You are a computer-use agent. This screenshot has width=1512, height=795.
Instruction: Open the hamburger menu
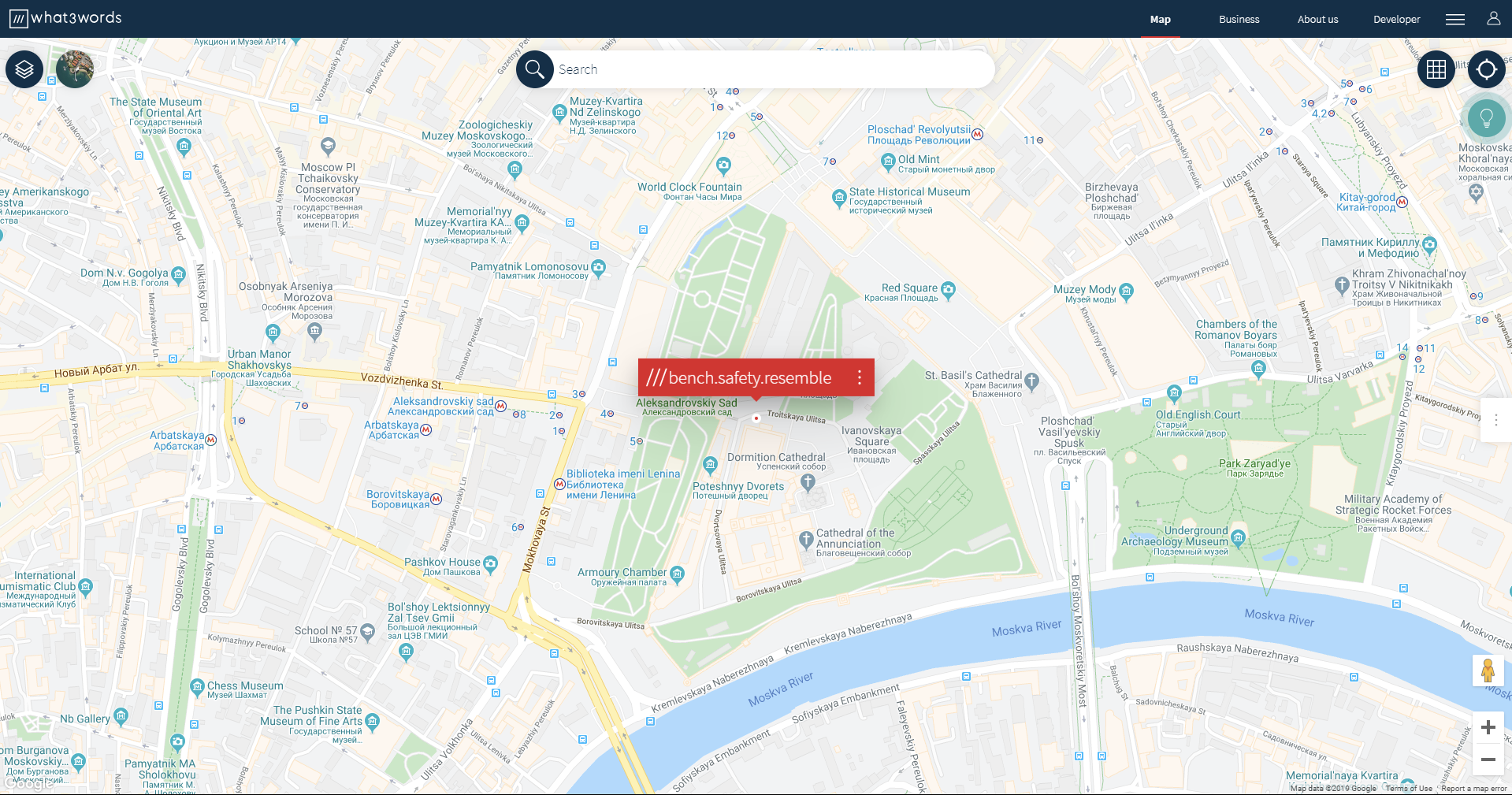click(x=1455, y=19)
